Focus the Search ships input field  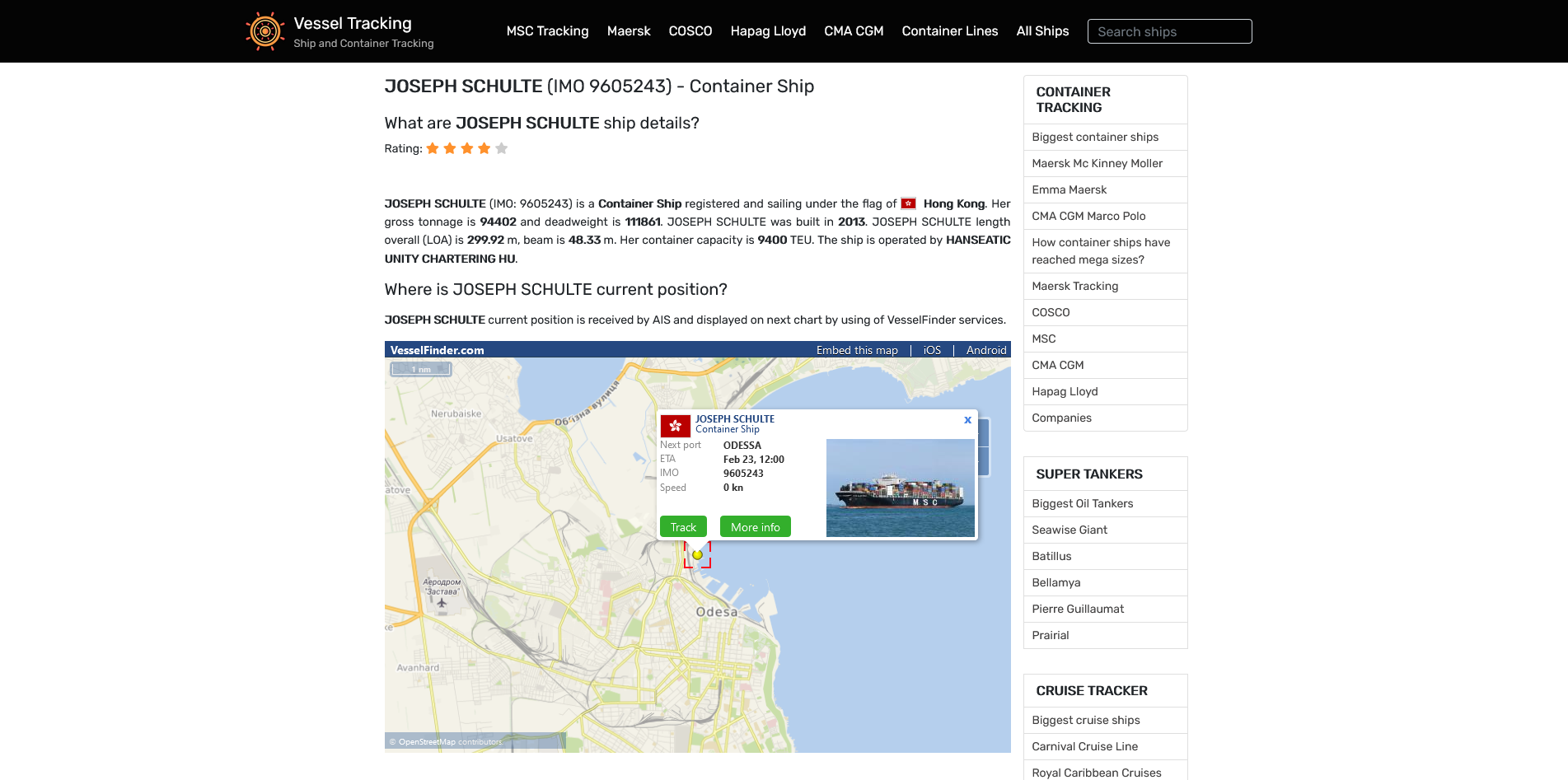click(1170, 31)
